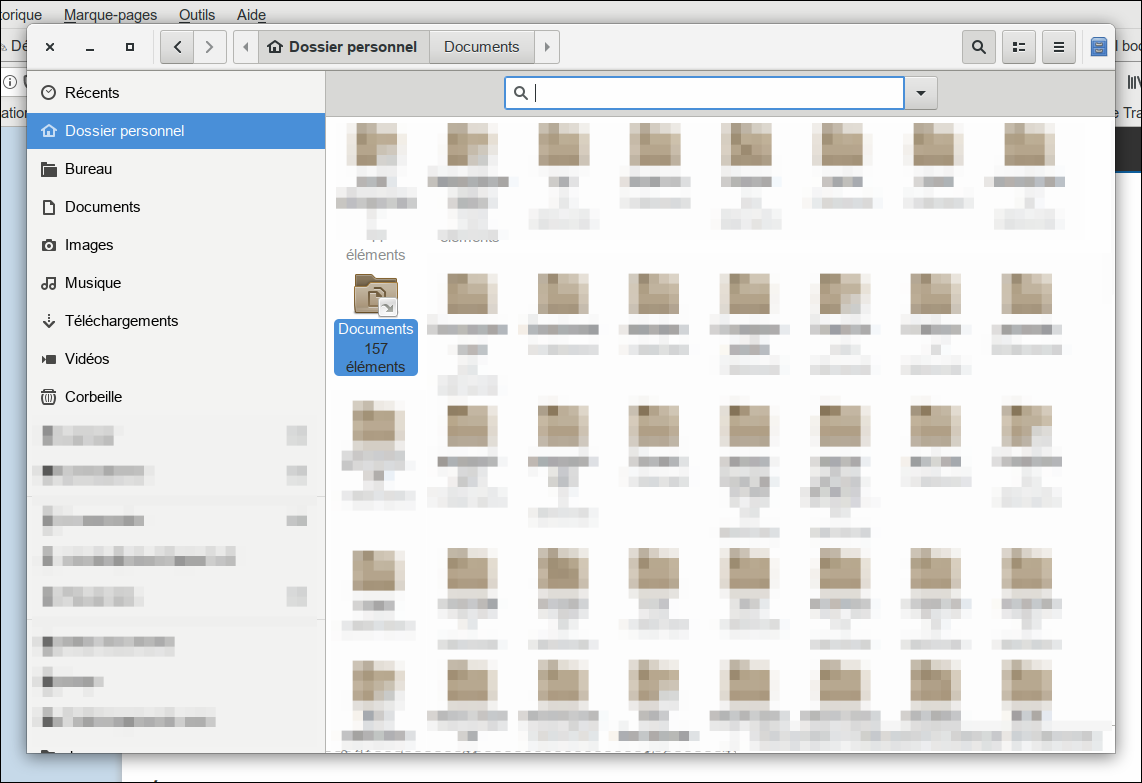Viewport: 1142px width, 783px height.
Task: Open Corbeille trash in the sidebar
Action: [93, 397]
